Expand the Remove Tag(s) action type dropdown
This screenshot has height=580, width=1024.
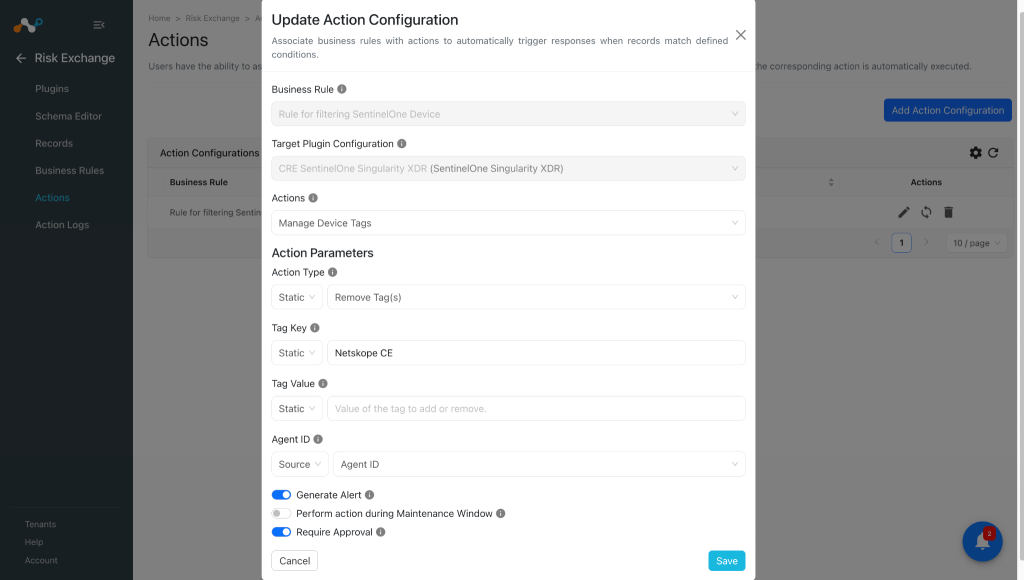(x=536, y=297)
